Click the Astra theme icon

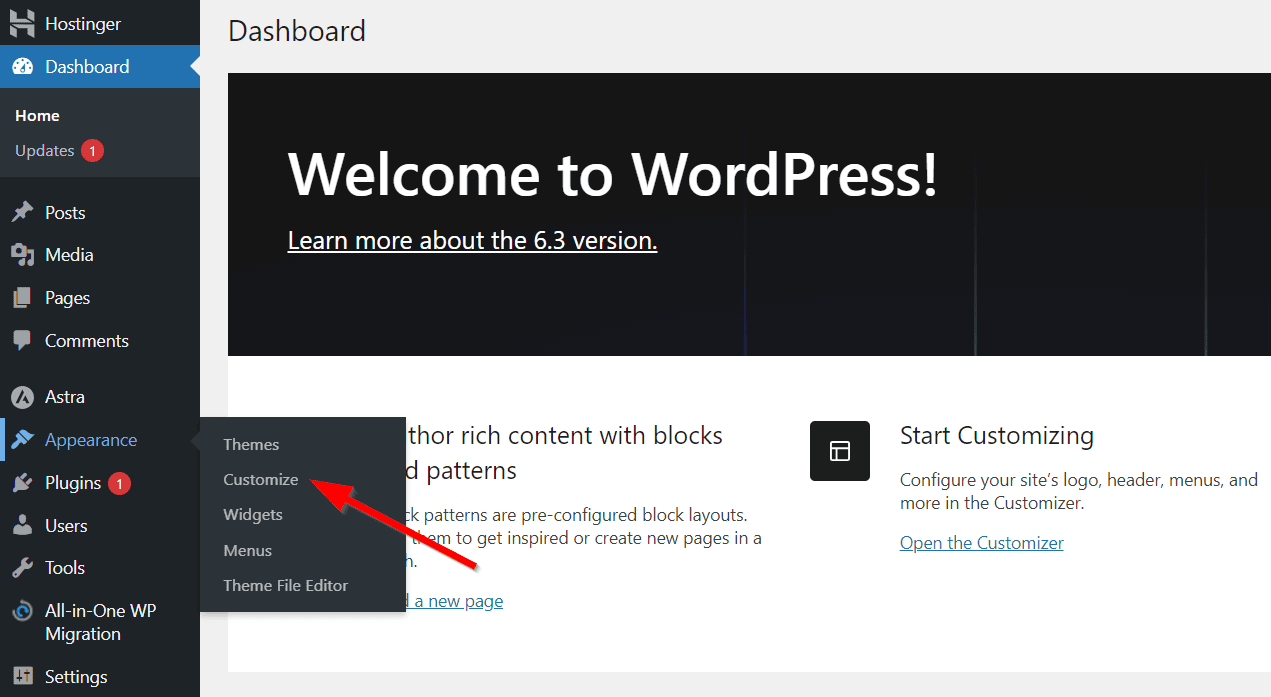[22, 396]
